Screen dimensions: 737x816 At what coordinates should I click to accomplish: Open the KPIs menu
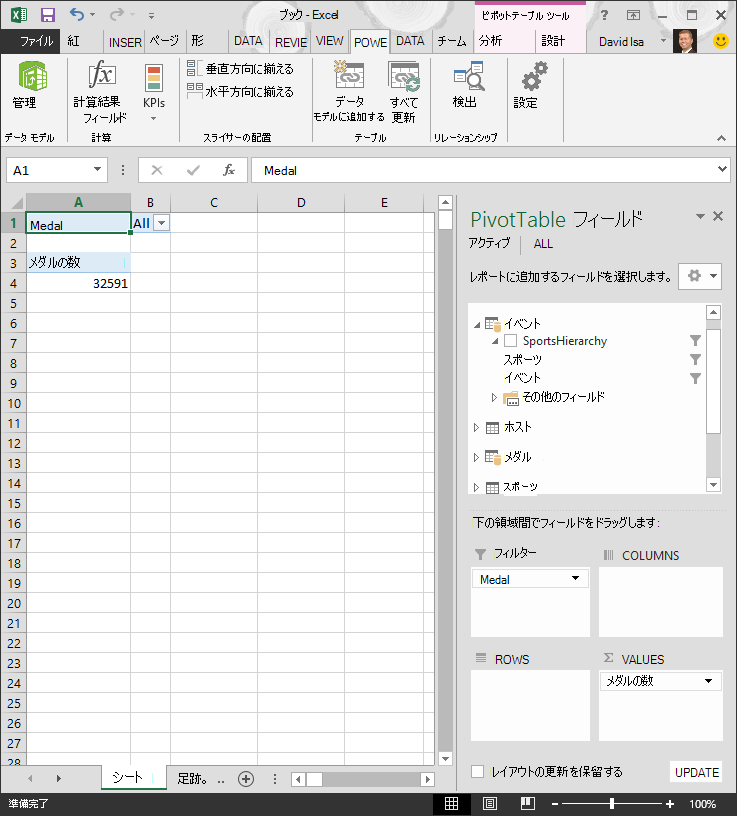[x=154, y=92]
